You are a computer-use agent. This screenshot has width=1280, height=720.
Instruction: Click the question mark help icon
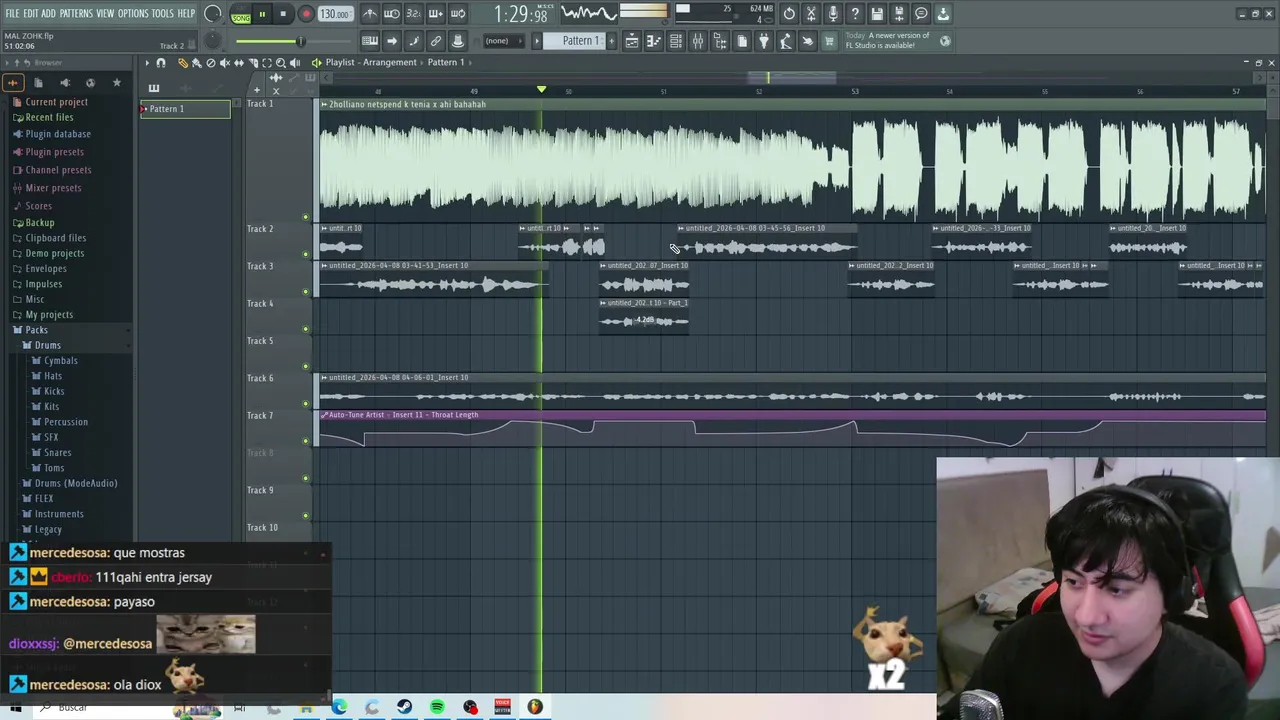pyautogui.click(x=855, y=14)
